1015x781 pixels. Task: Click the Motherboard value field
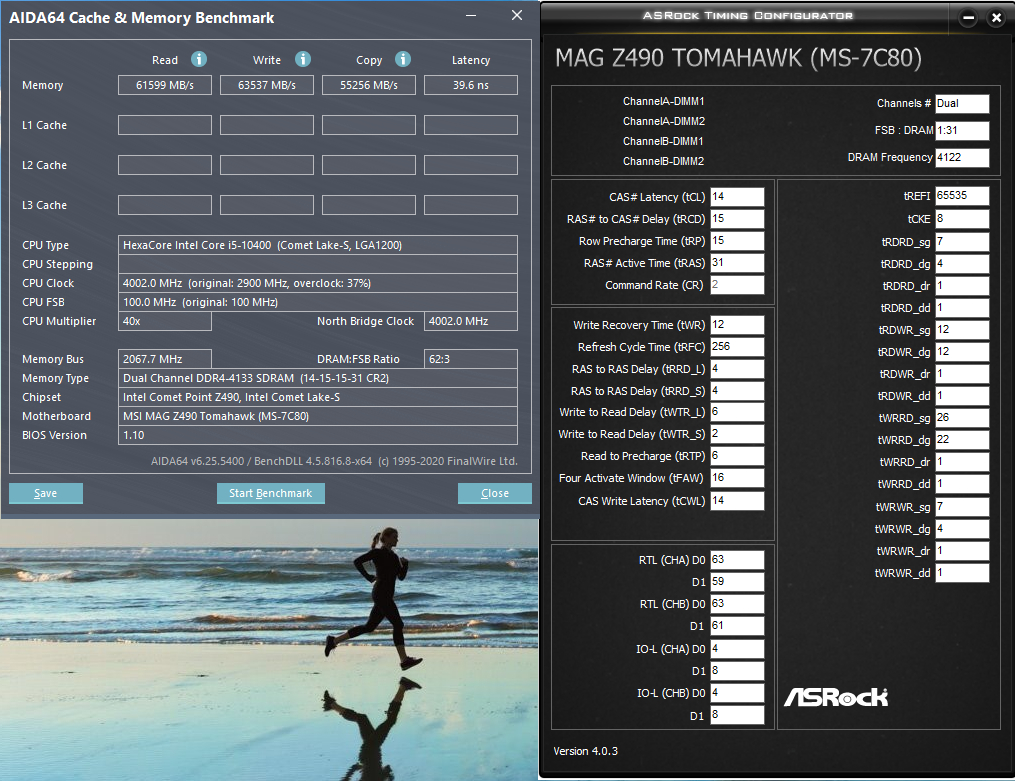tap(318, 416)
